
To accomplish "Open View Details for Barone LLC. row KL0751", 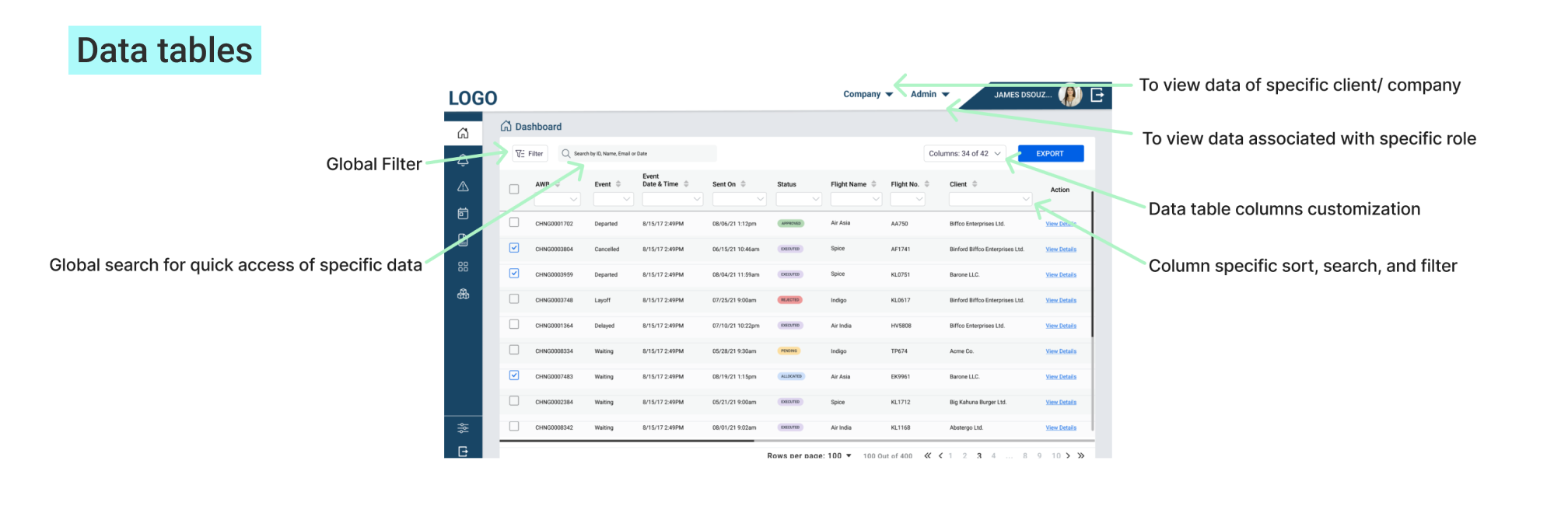I will click(x=1060, y=275).
